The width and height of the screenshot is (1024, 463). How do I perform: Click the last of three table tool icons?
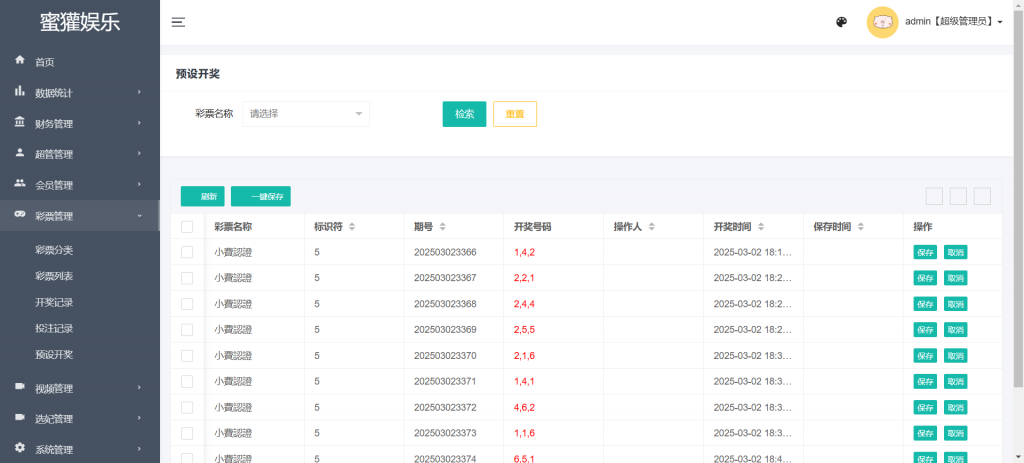pyautogui.click(x=982, y=197)
